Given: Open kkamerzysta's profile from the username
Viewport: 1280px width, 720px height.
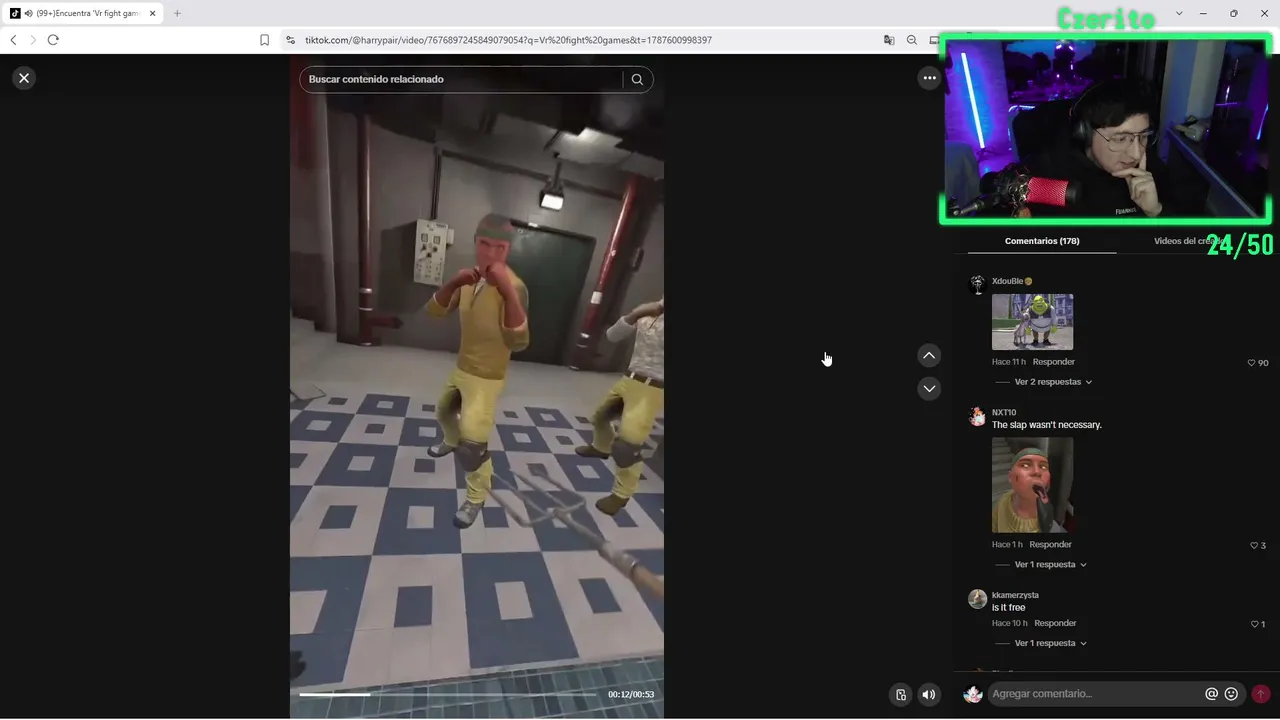Looking at the screenshot, I should click(x=1015, y=595).
